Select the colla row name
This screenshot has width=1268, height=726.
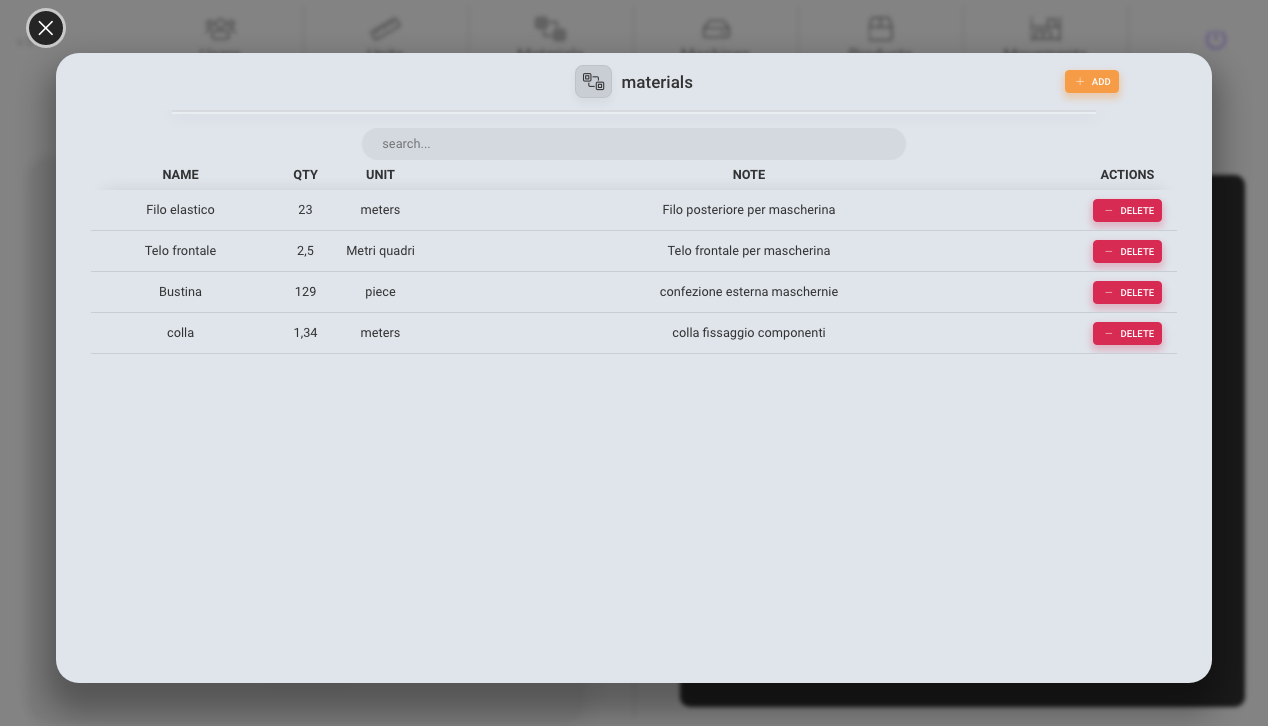coord(180,333)
